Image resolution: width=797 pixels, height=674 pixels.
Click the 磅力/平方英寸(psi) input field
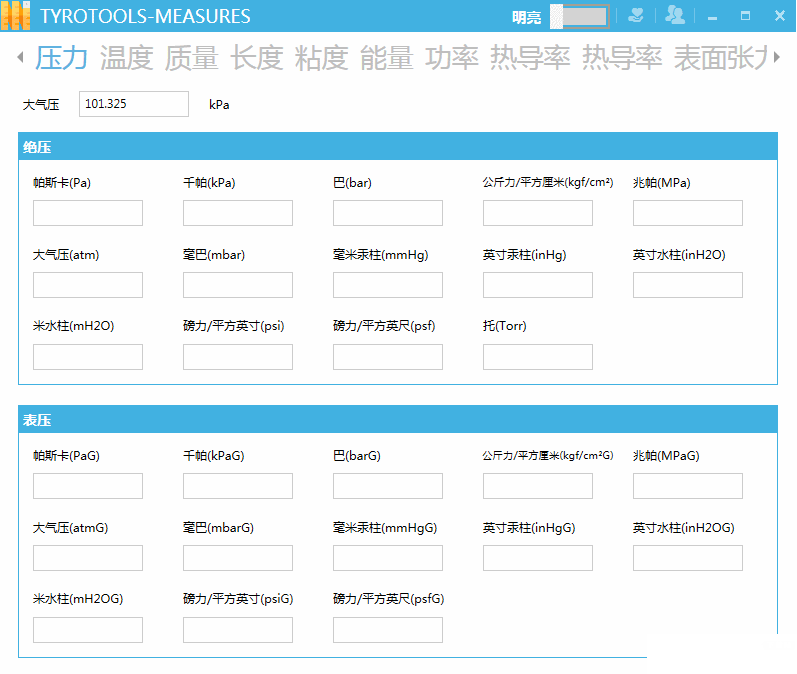[238, 357]
